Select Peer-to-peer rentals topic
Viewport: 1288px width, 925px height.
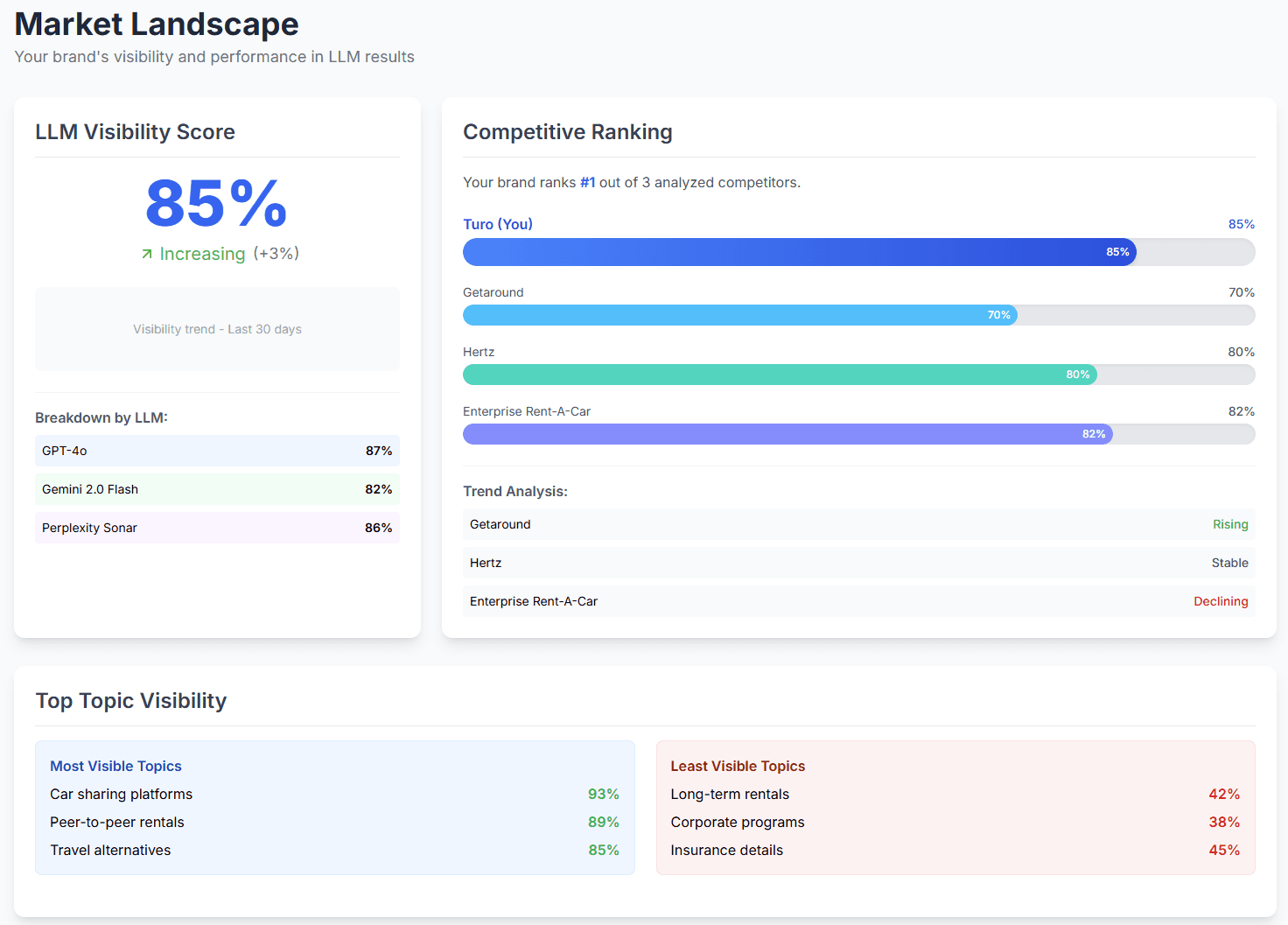116,822
